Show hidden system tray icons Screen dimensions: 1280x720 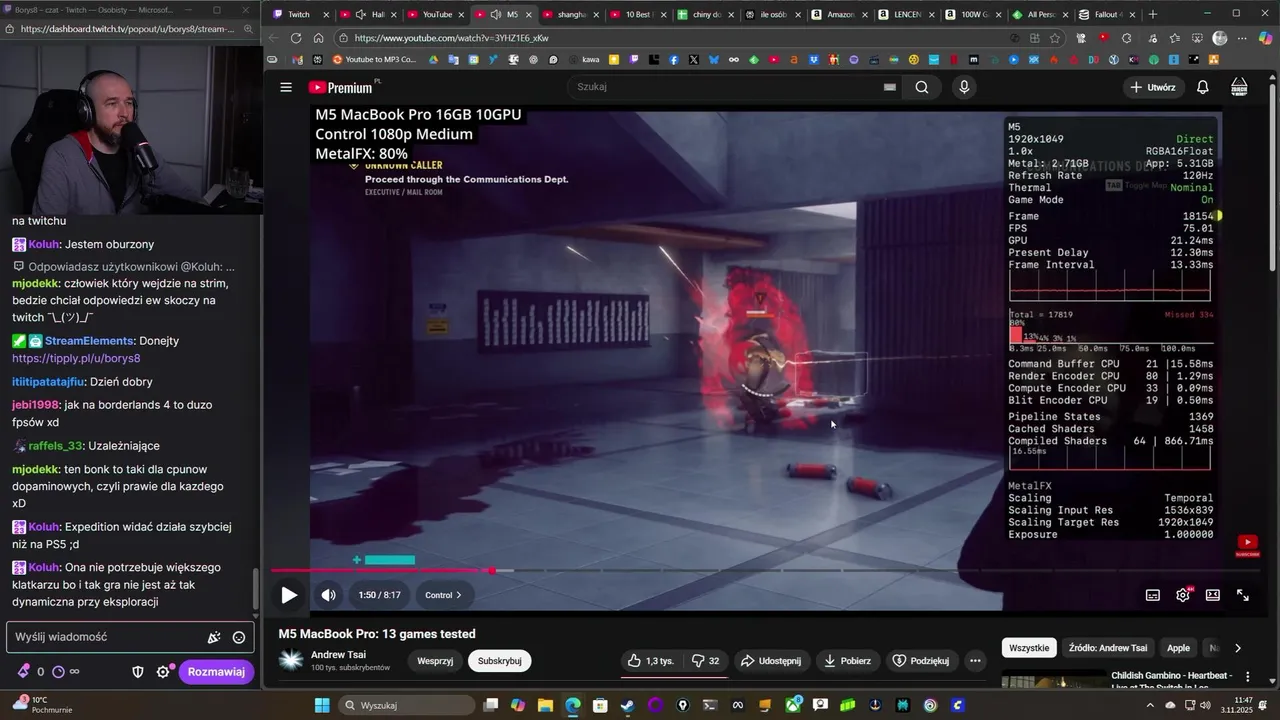(1150, 706)
